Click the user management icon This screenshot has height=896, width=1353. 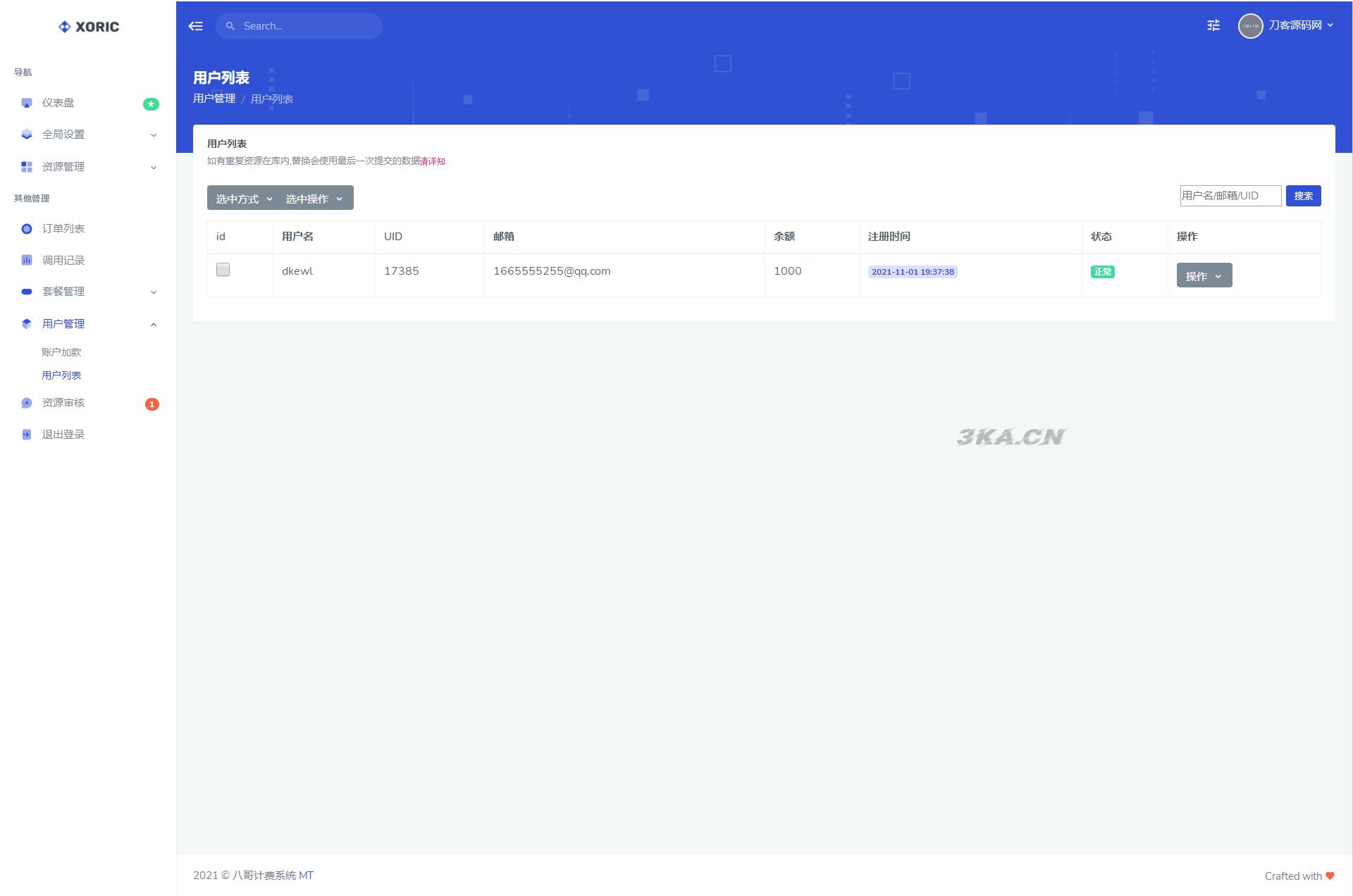tap(27, 323)
